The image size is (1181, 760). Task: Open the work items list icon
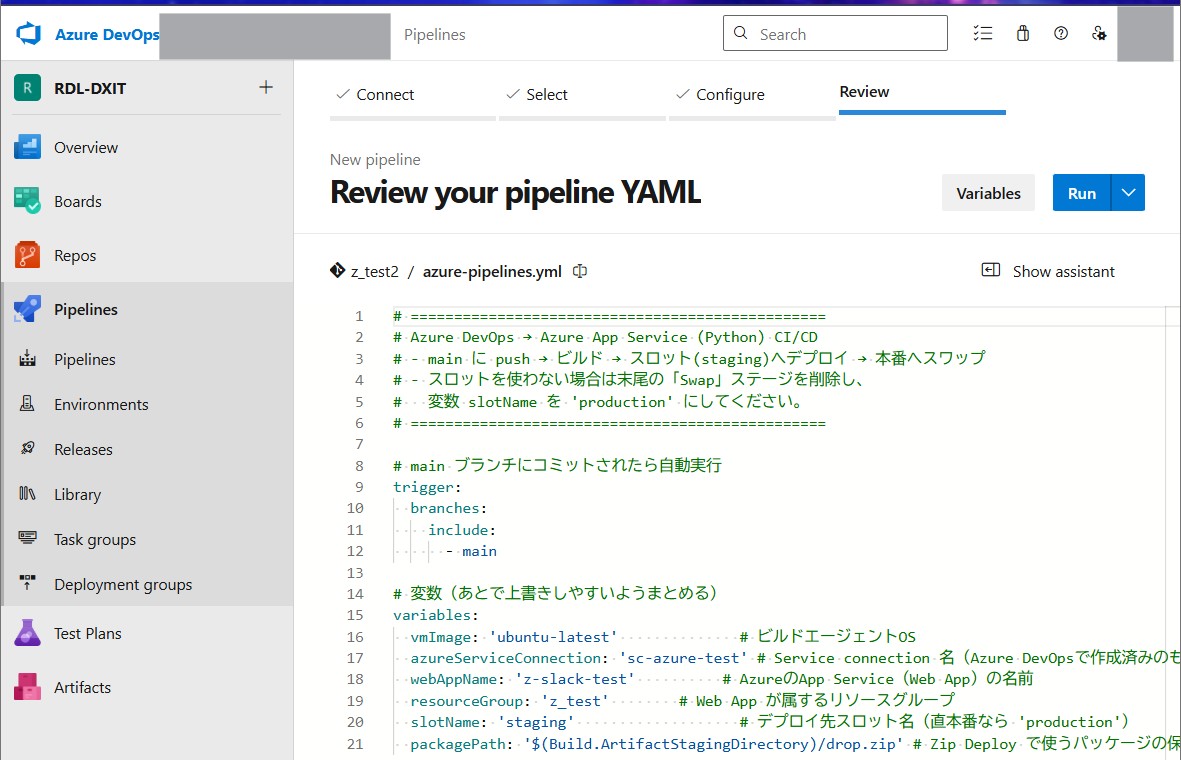tap(983, 33)
